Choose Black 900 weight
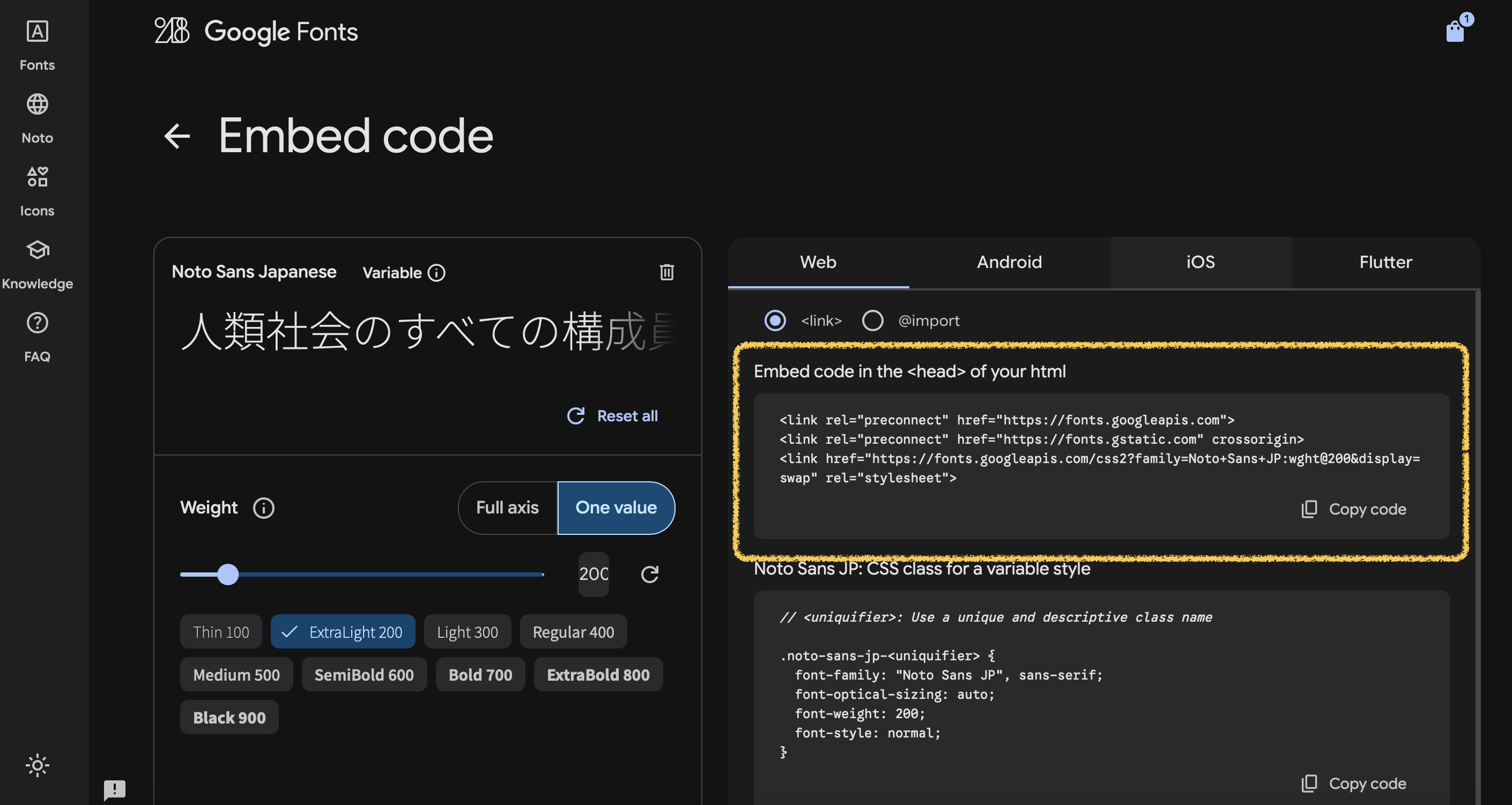 tap(229, 718)
